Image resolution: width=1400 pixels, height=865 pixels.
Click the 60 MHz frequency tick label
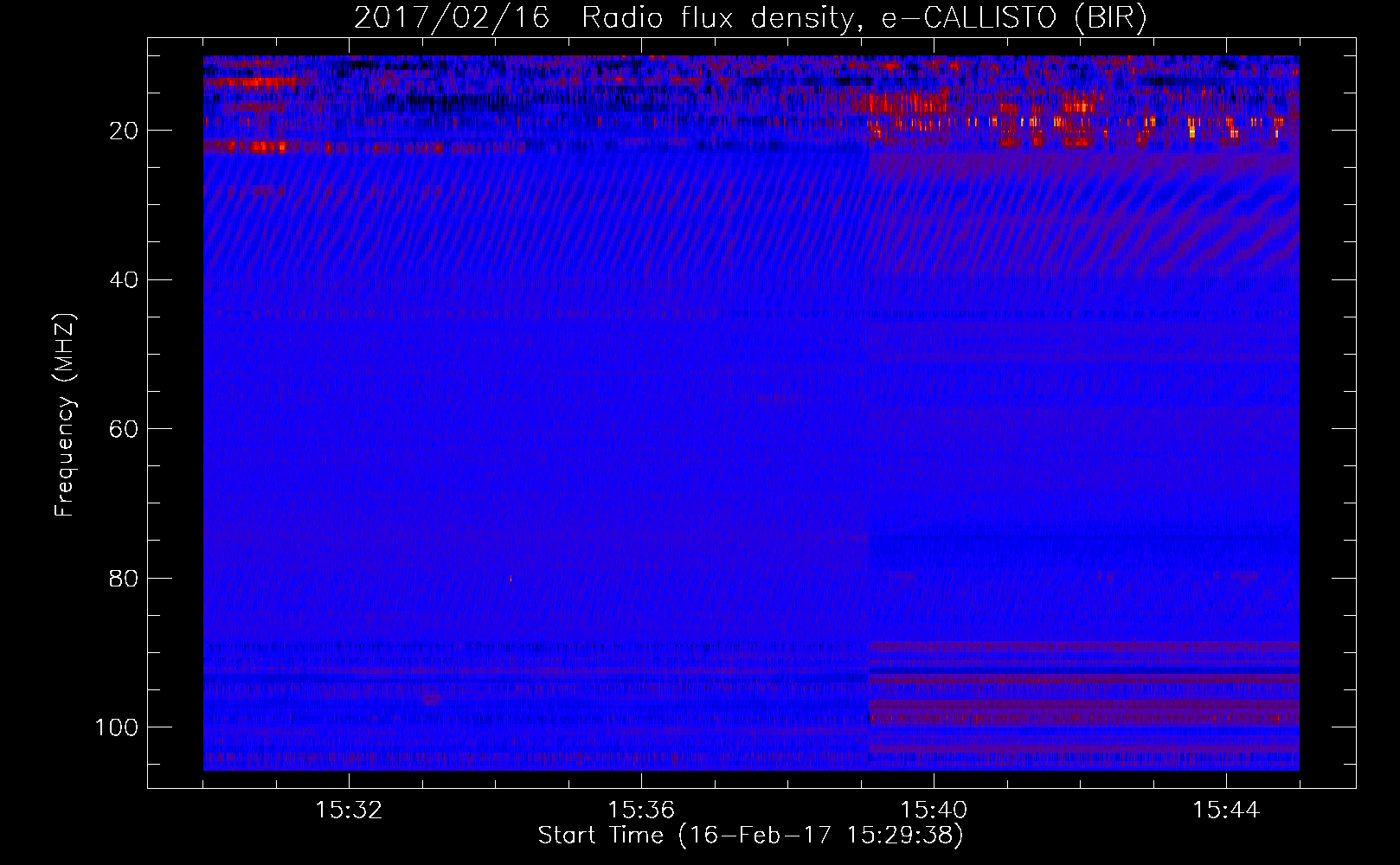point(125,429)
